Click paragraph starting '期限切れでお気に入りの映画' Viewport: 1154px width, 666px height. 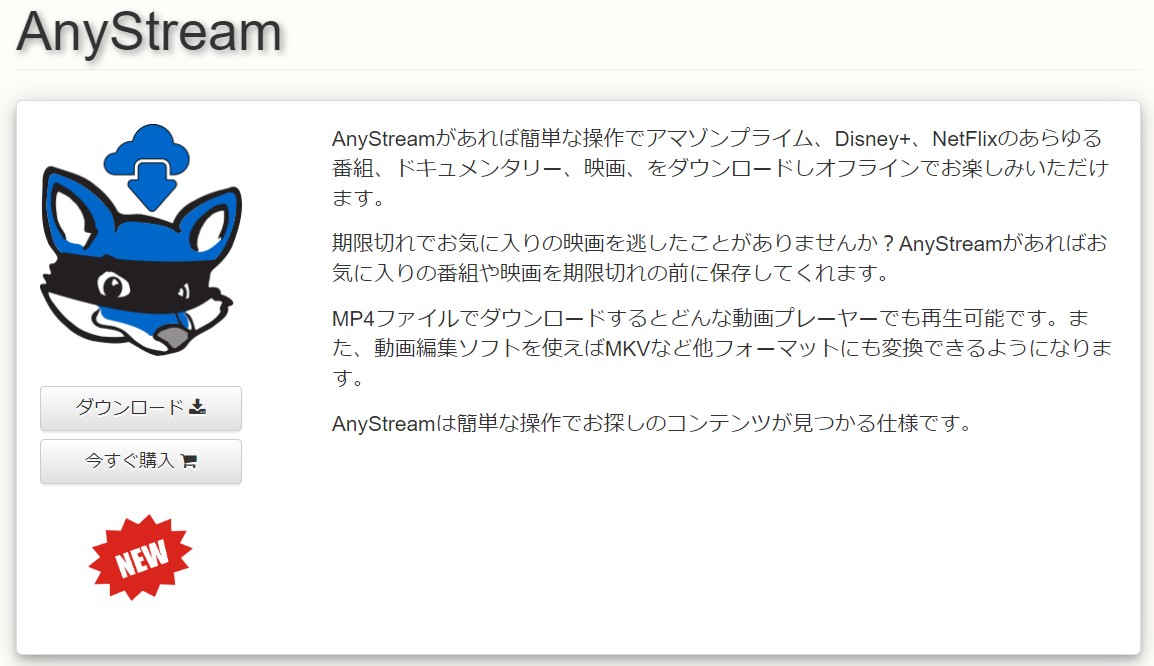[720, 258]
